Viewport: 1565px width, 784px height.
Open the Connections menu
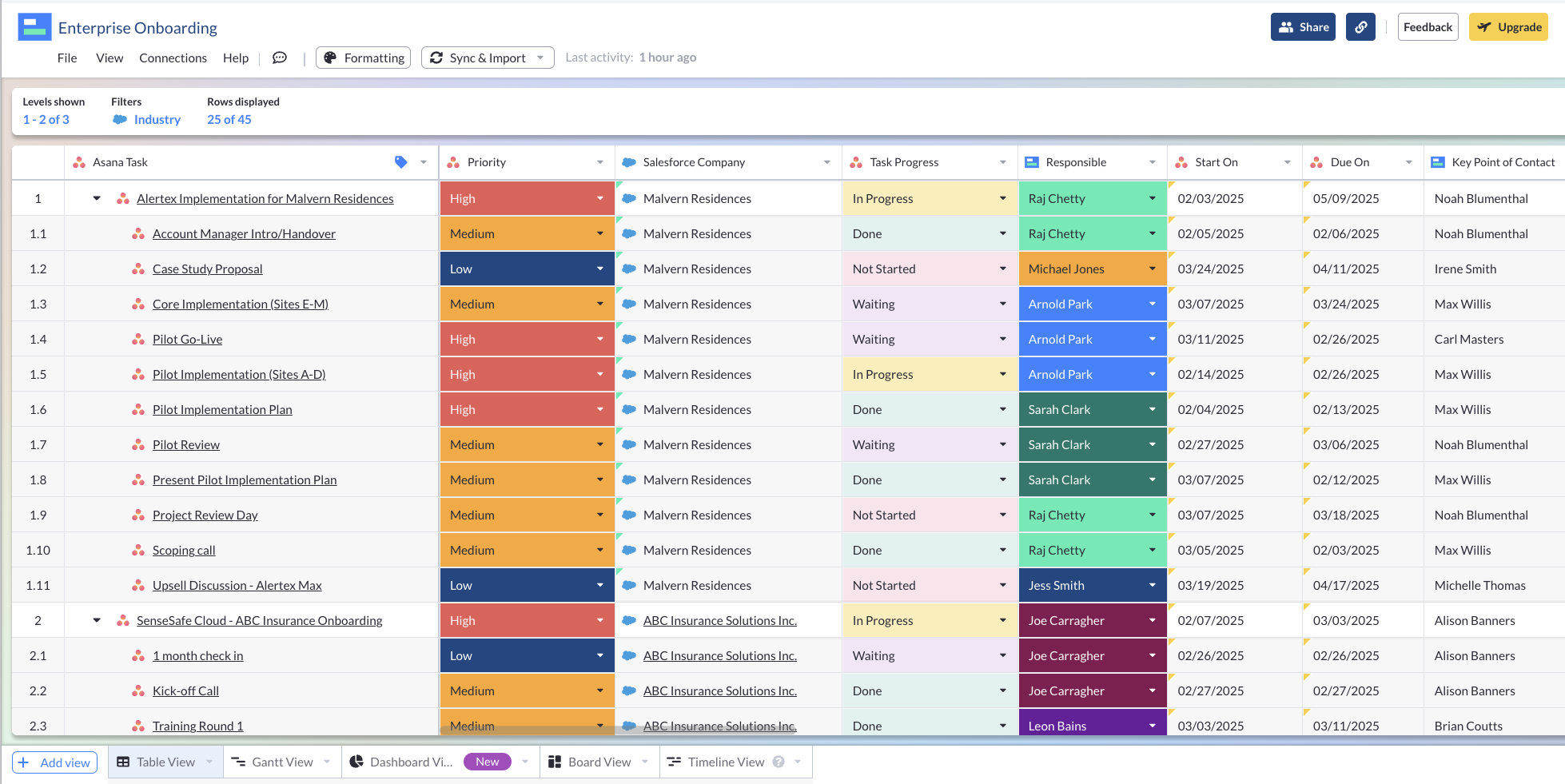click(x=173, y=58)
